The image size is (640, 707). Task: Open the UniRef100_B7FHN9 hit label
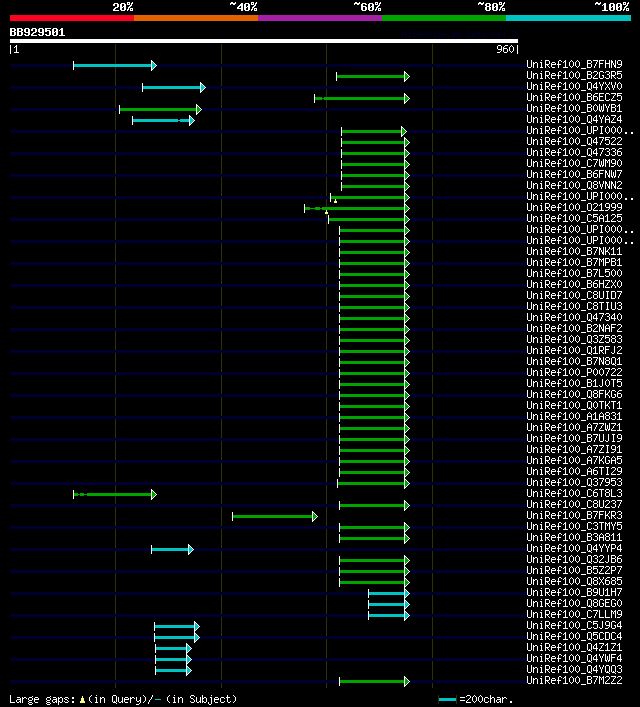click(x=574, y=64)
